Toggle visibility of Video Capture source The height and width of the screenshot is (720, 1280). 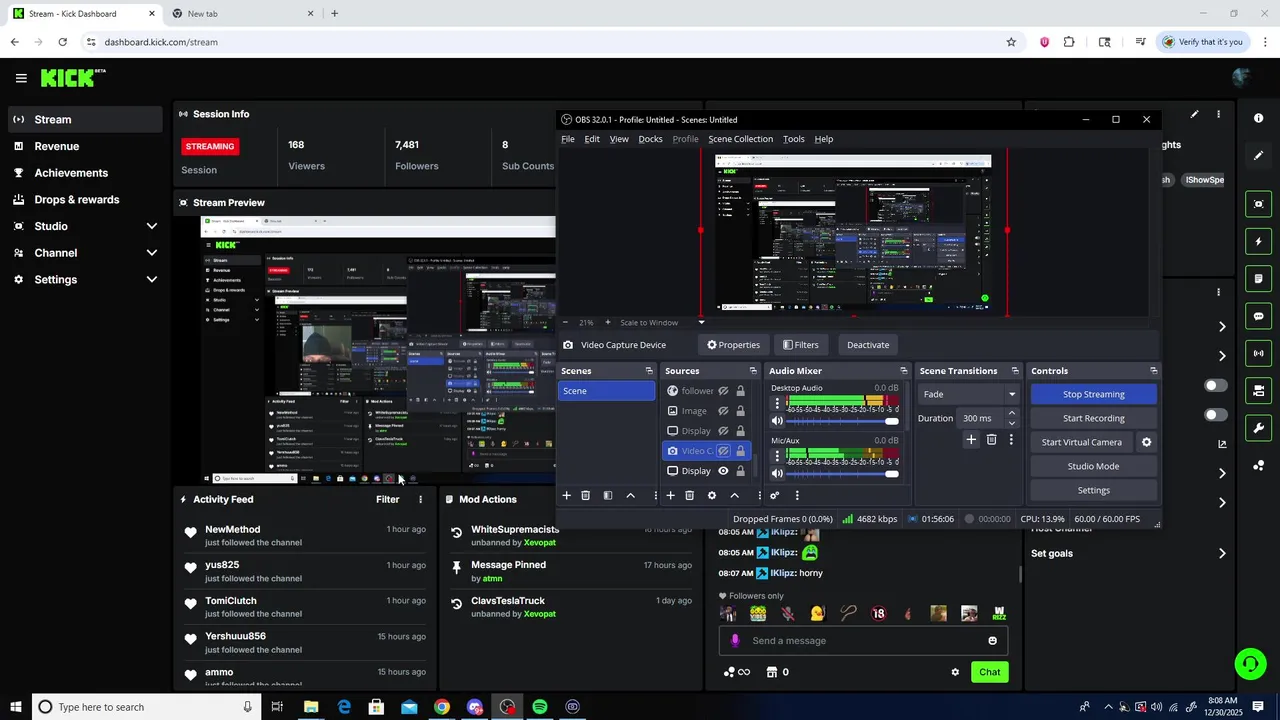723,451
